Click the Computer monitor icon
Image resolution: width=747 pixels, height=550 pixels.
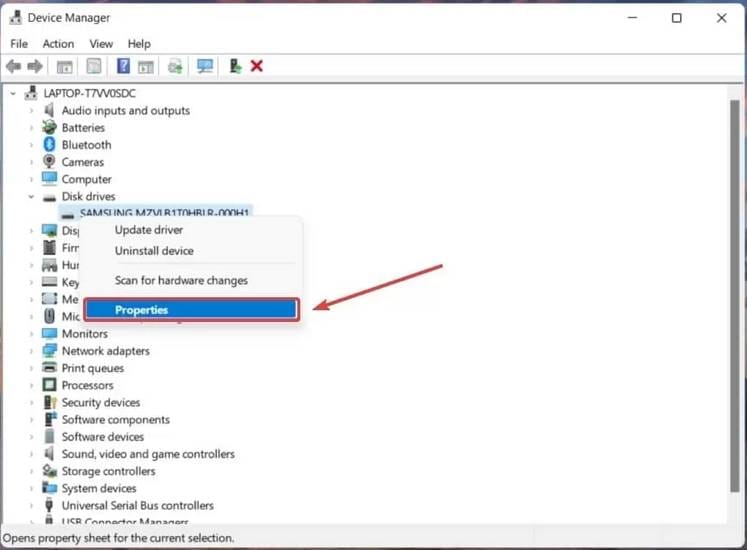click(x=49, y=179)
